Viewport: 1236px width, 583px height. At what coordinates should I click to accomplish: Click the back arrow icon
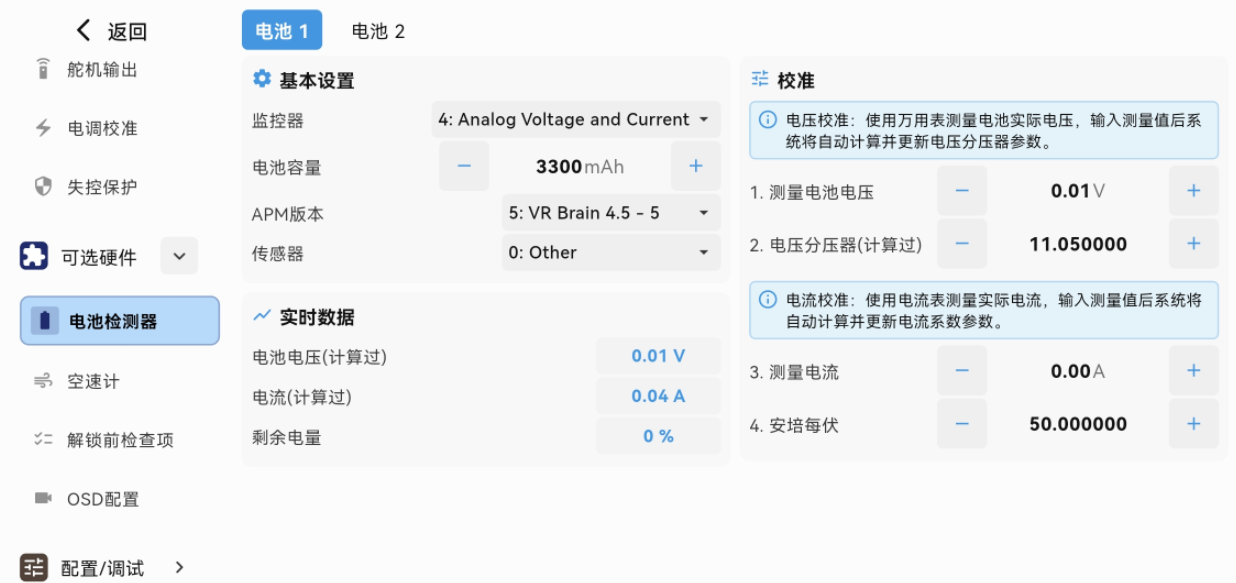pos(84,31)
